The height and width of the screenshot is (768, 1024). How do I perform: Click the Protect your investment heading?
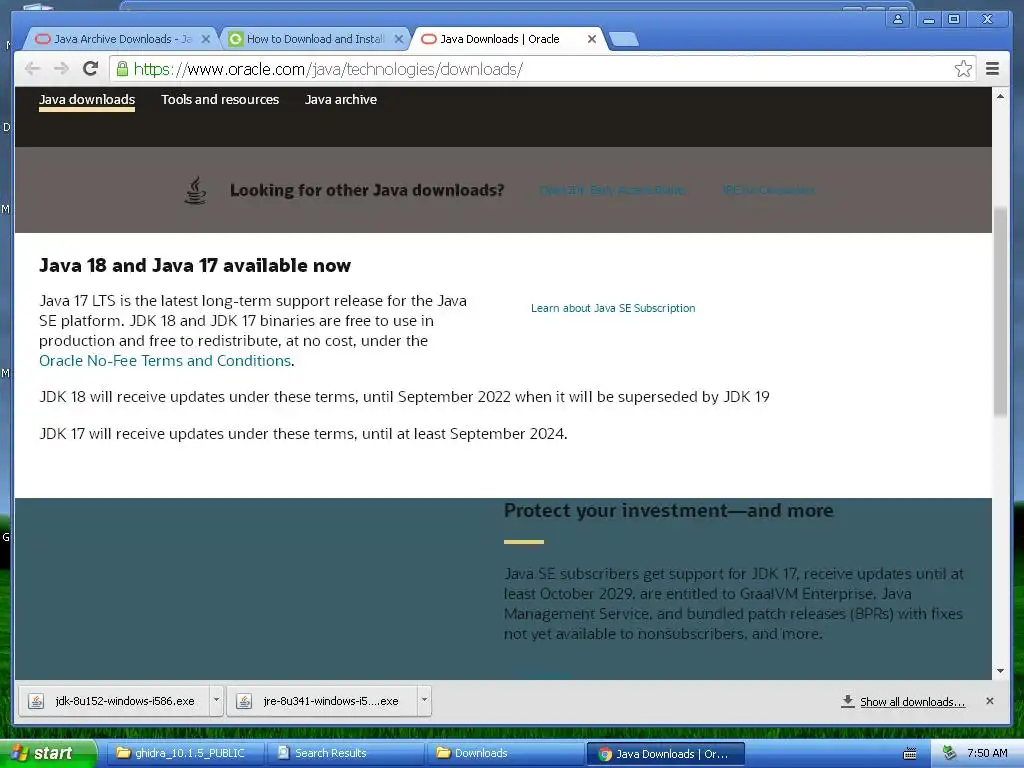tap(669, 511)
